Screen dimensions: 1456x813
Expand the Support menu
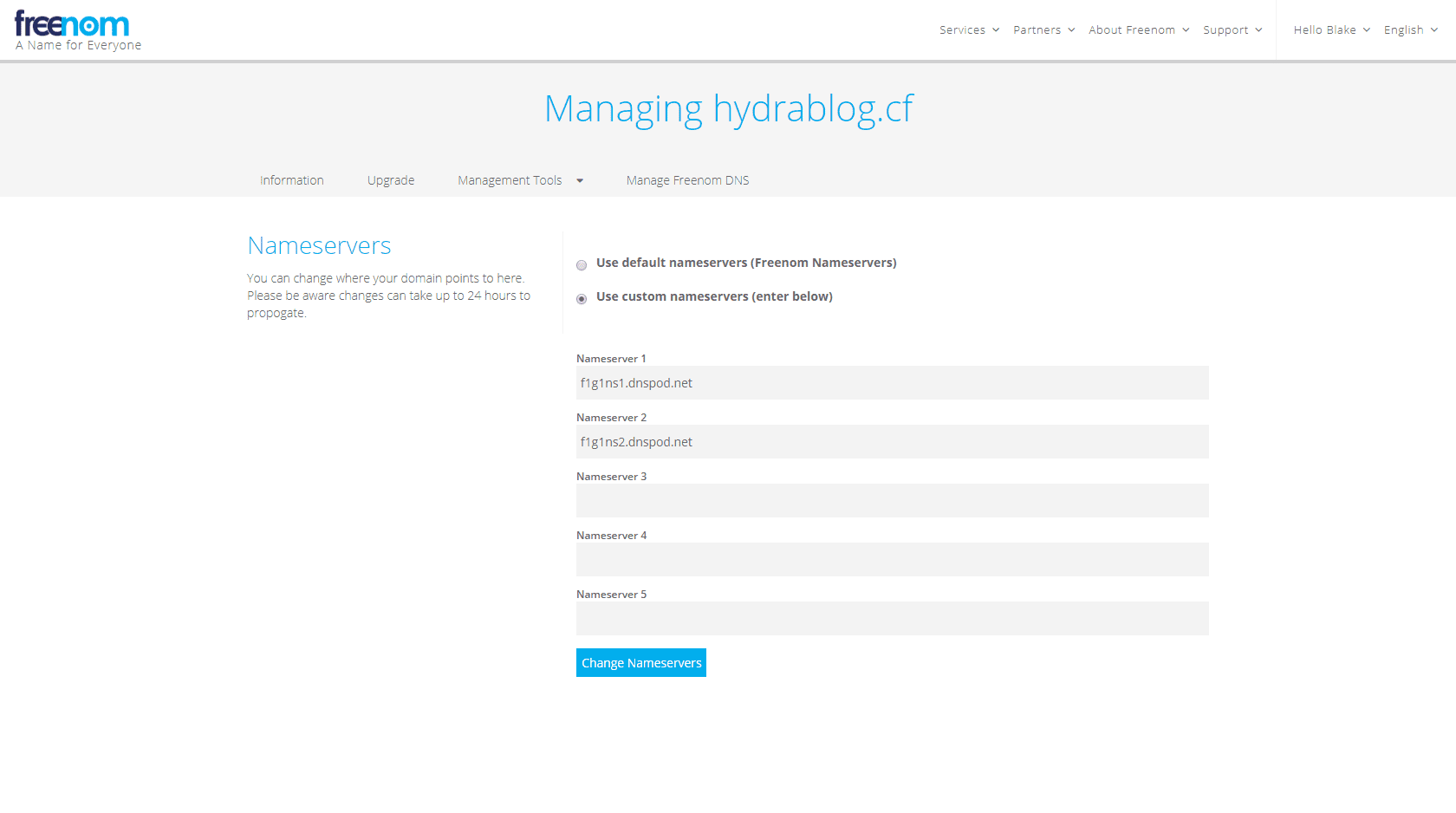tap(1232, 30)
